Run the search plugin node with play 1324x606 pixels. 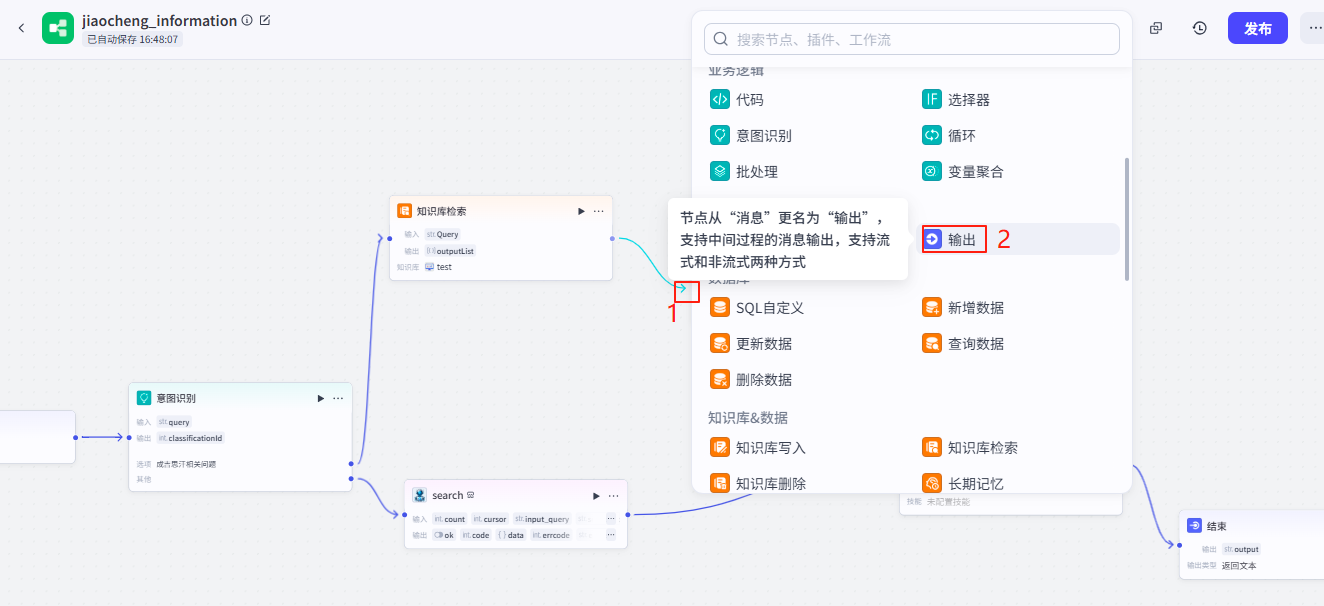[596, 495]
